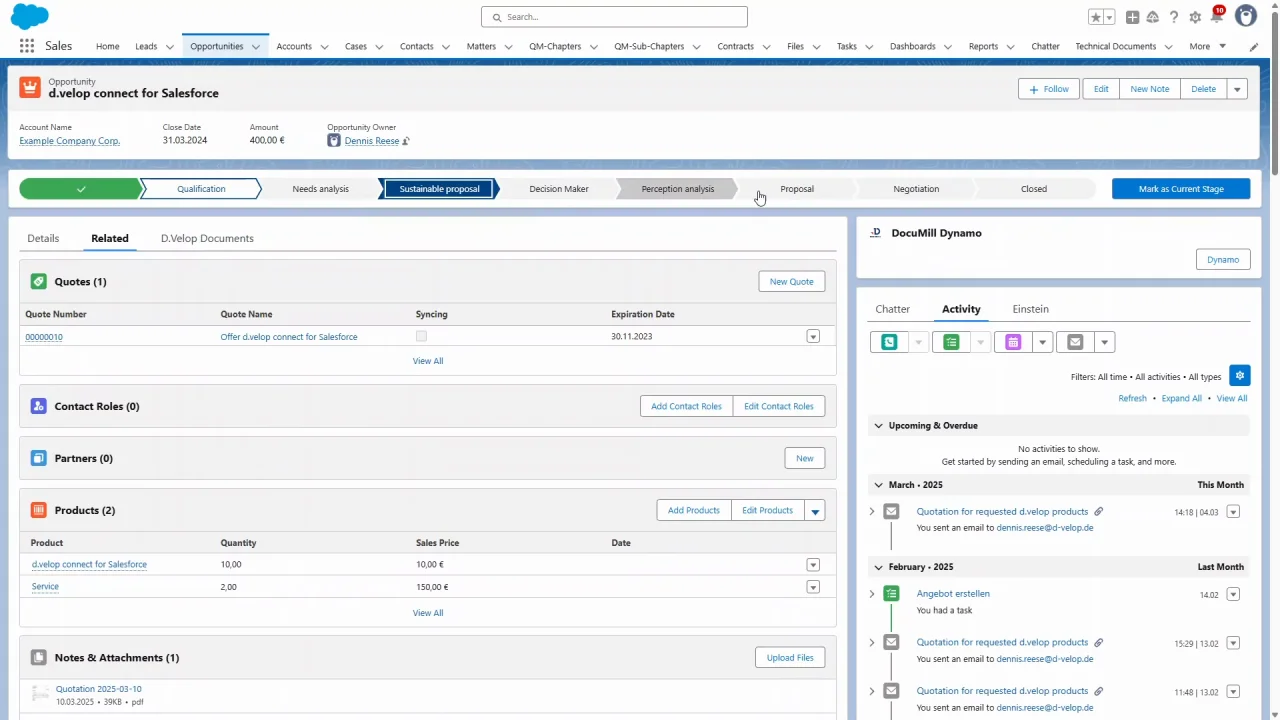
Task: Toggle Syncing checkbox for quote 00000010
Action: point(421,337)
